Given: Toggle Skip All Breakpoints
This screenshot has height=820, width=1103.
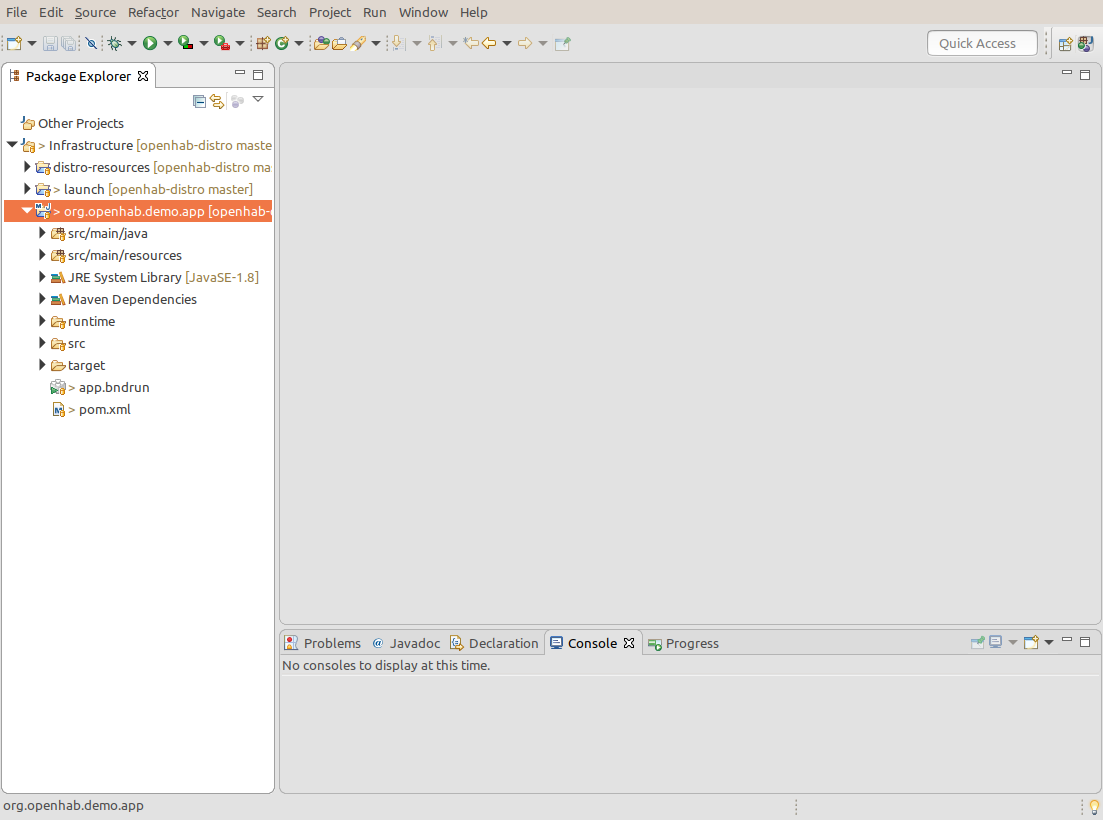Looking at the screenshot, I should (x=90, y=43).
